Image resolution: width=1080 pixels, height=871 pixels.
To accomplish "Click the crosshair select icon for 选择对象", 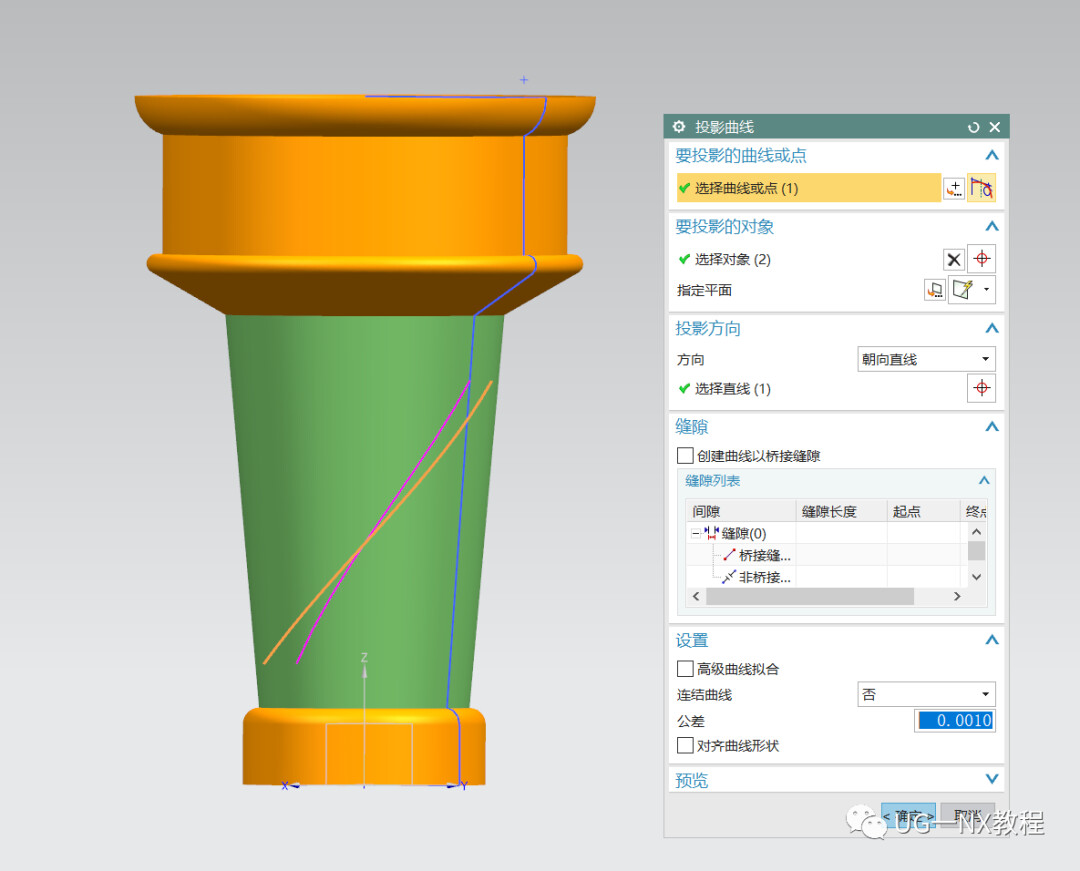I will point(982,259).
